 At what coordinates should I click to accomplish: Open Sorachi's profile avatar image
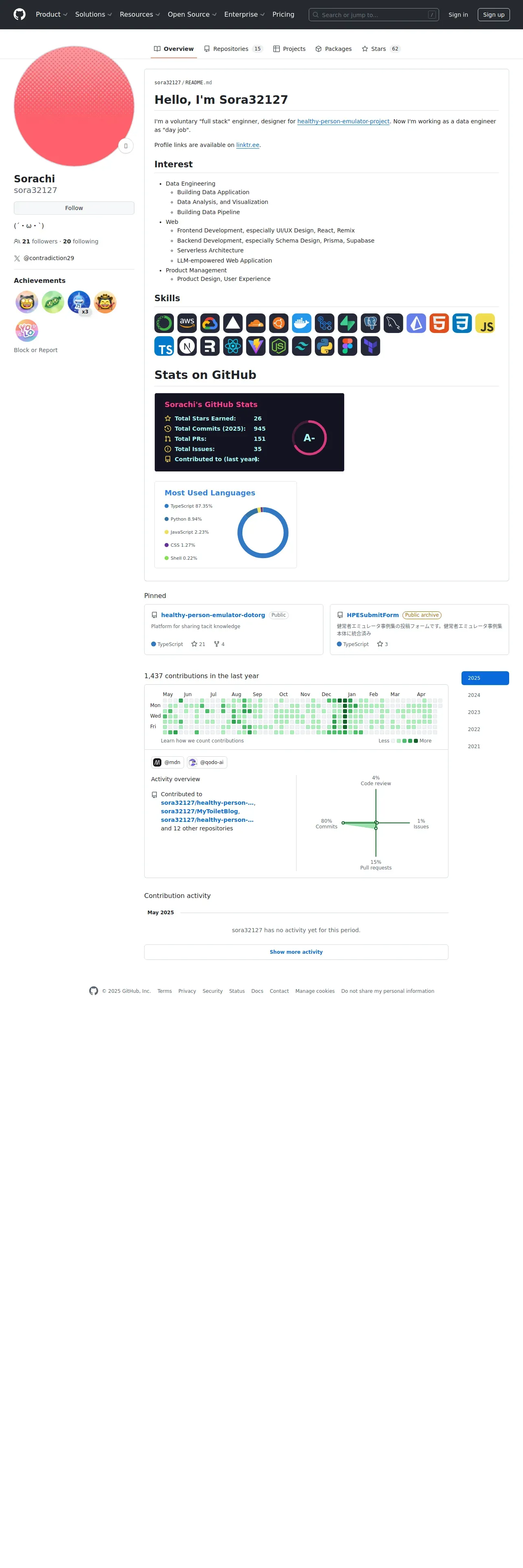74,106
